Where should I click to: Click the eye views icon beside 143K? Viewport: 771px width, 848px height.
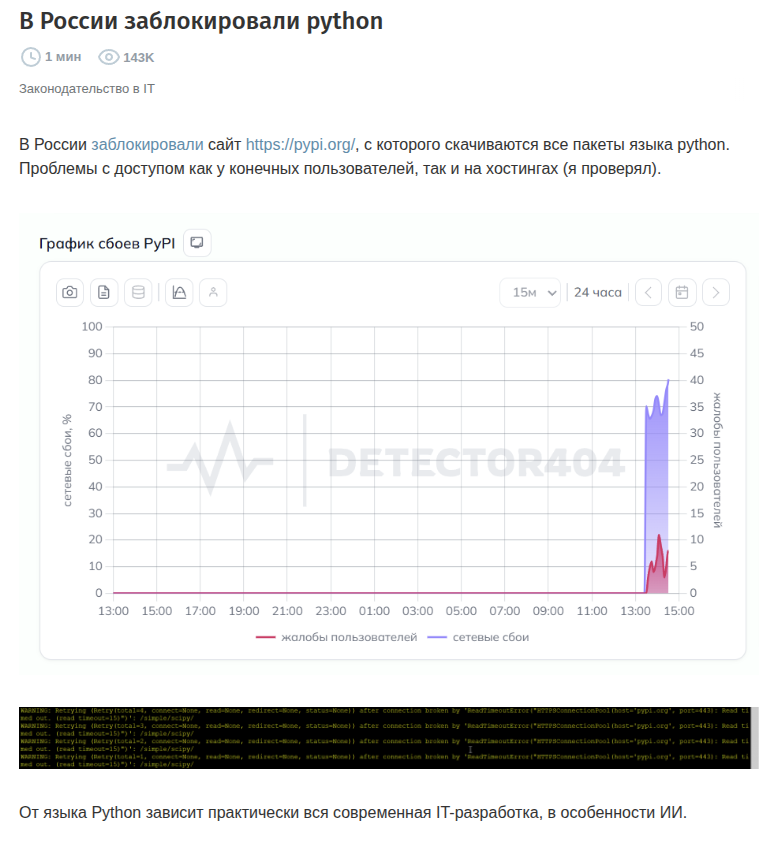109,57
